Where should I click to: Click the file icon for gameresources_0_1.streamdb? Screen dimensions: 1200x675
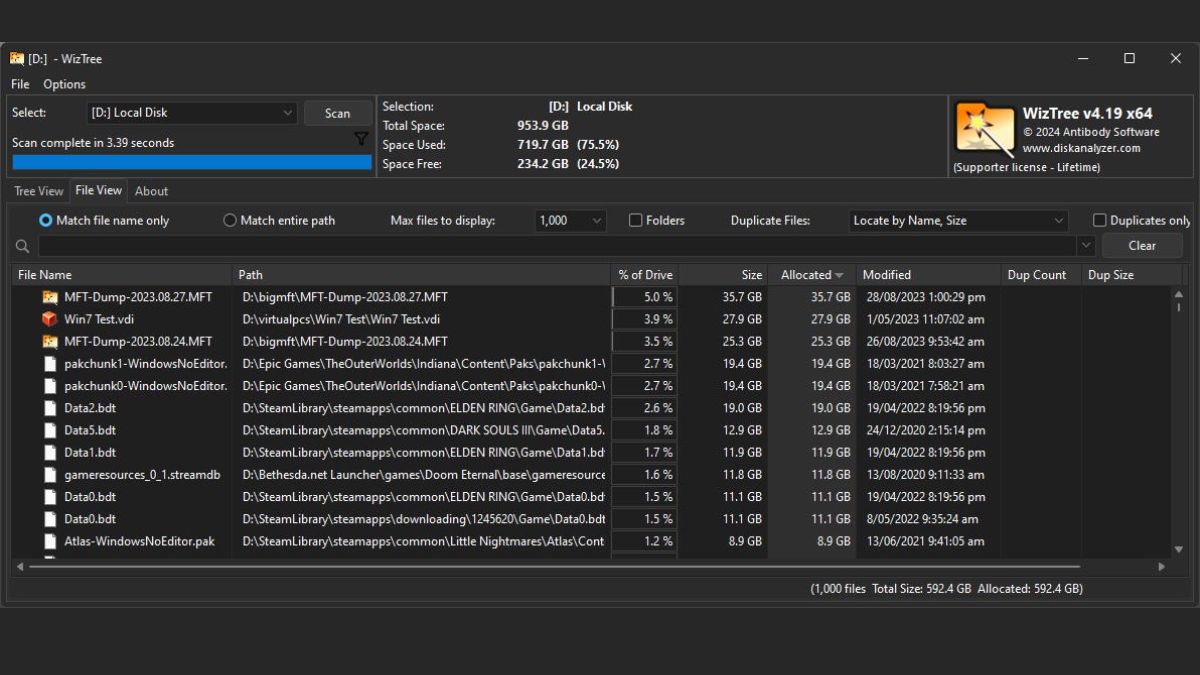[50, 475]
